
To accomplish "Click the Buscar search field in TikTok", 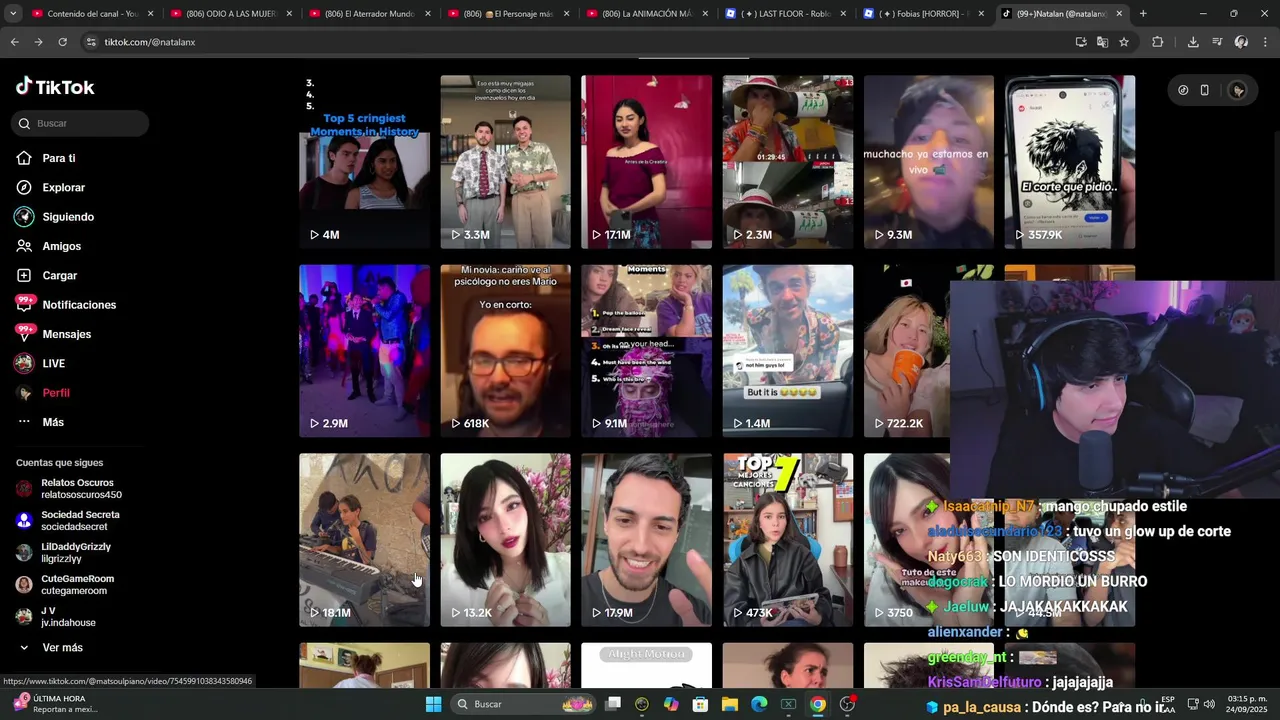I will pyautogui.click(x=81, y=123).
